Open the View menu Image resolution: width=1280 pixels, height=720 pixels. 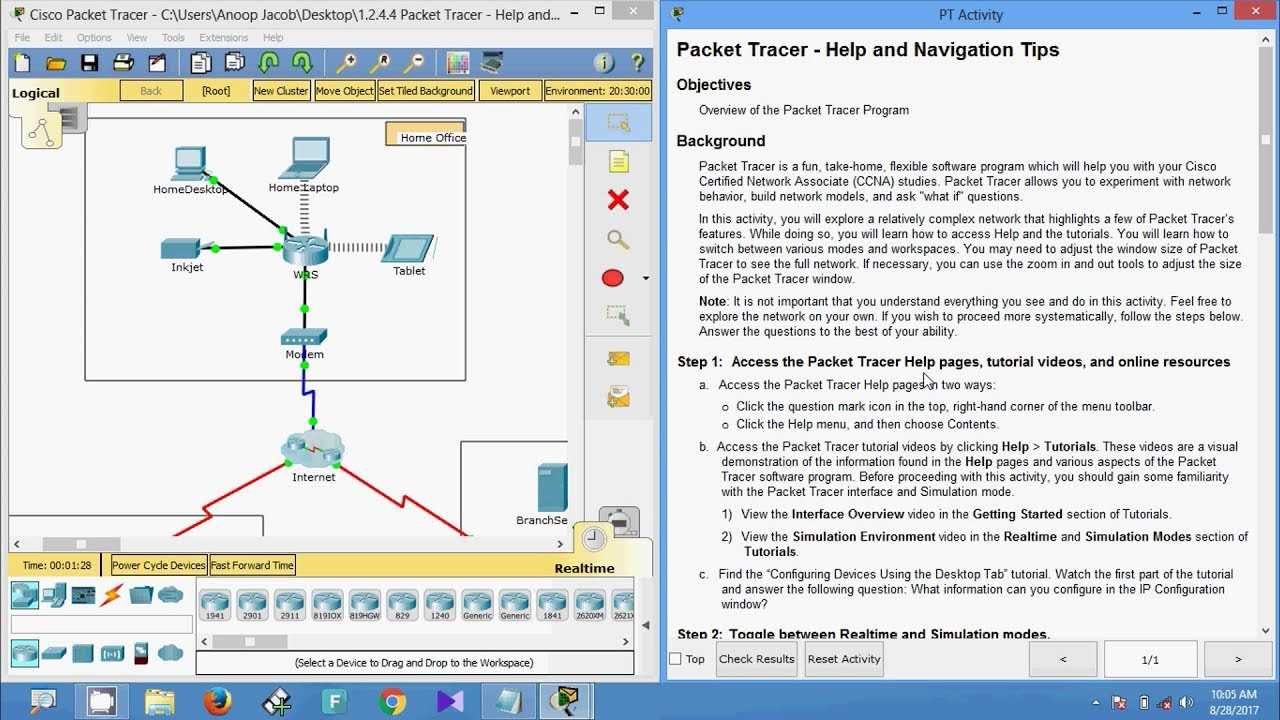tap(137, 38)
